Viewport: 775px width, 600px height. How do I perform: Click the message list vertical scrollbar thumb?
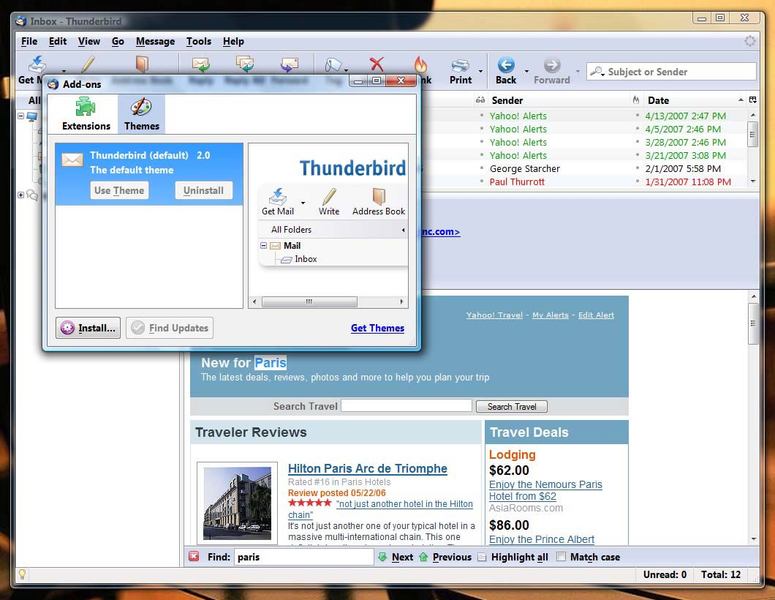click(753, 134)
